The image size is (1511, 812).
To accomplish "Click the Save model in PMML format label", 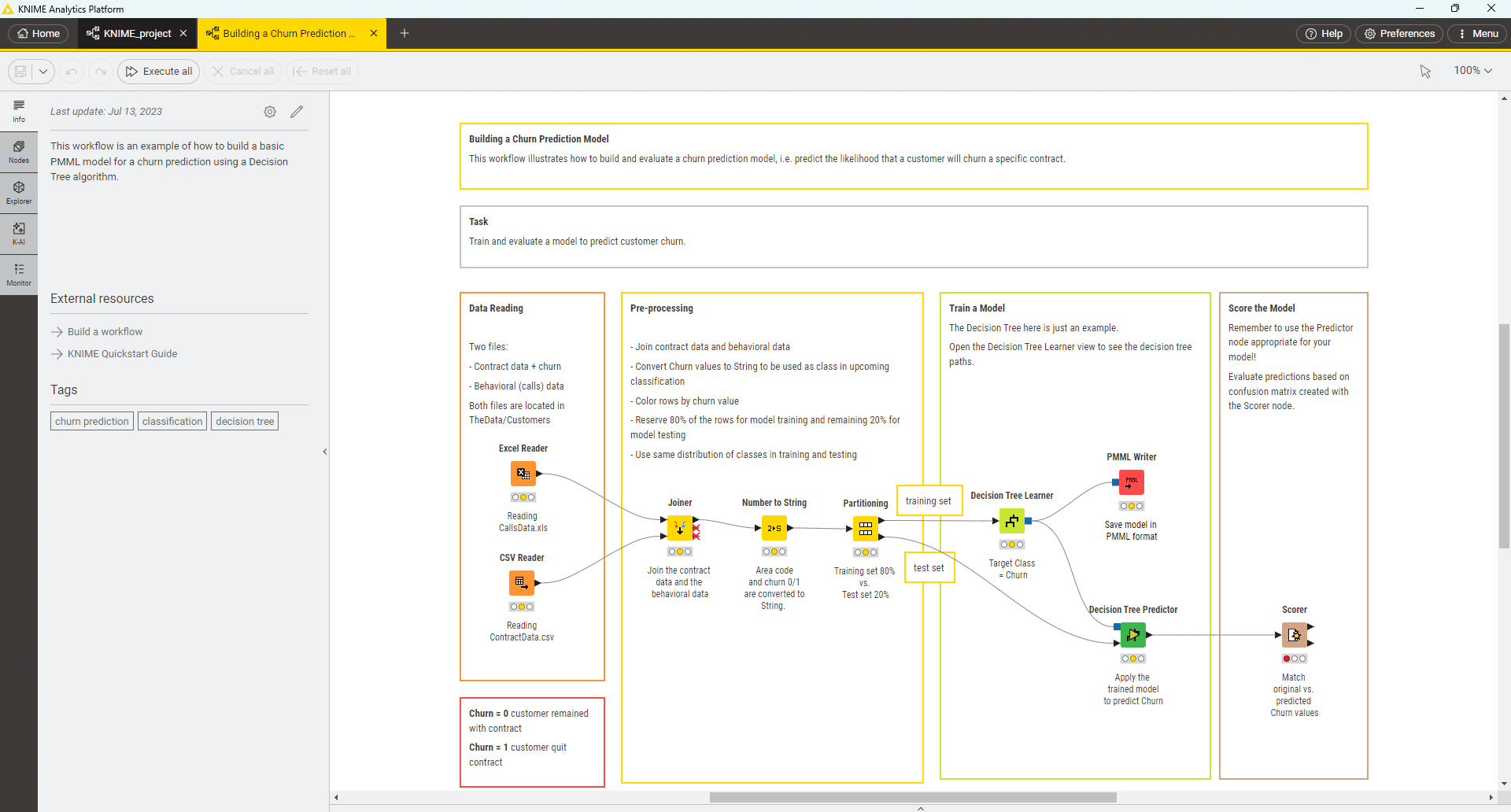I will pyautogui.click(x=1131, y=531).
